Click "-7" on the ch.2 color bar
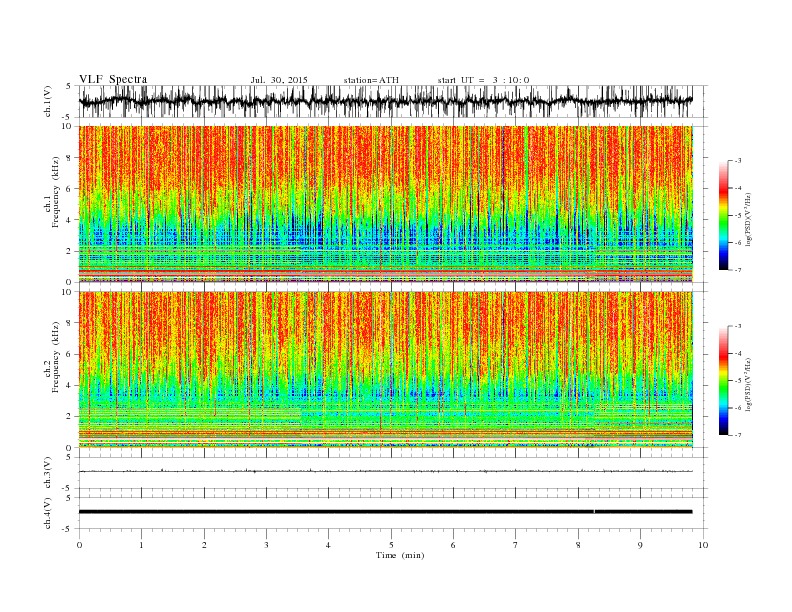The height and width of the screenshot is (612, 792). 738,435
